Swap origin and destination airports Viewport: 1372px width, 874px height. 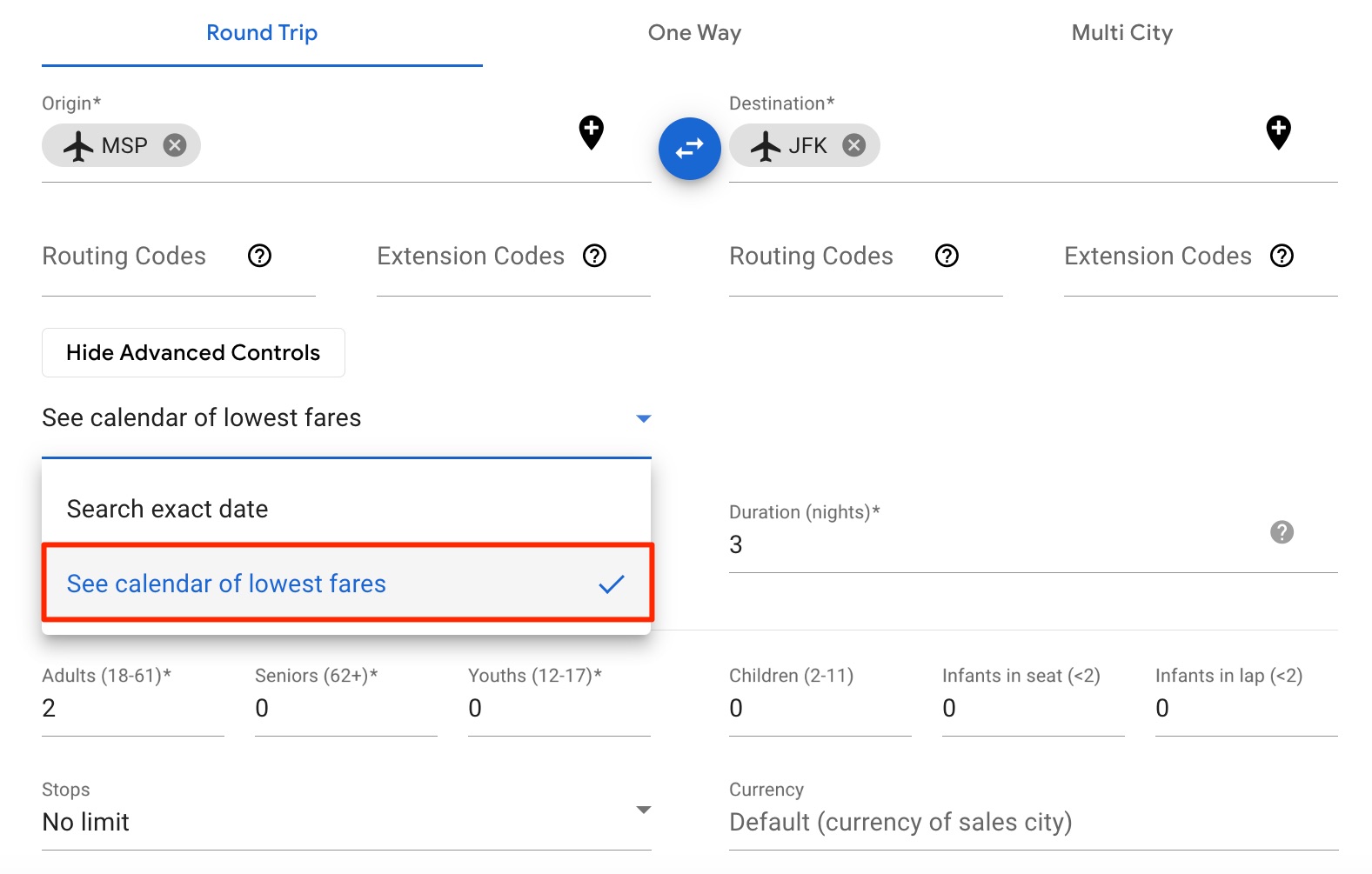click(689, 148)
